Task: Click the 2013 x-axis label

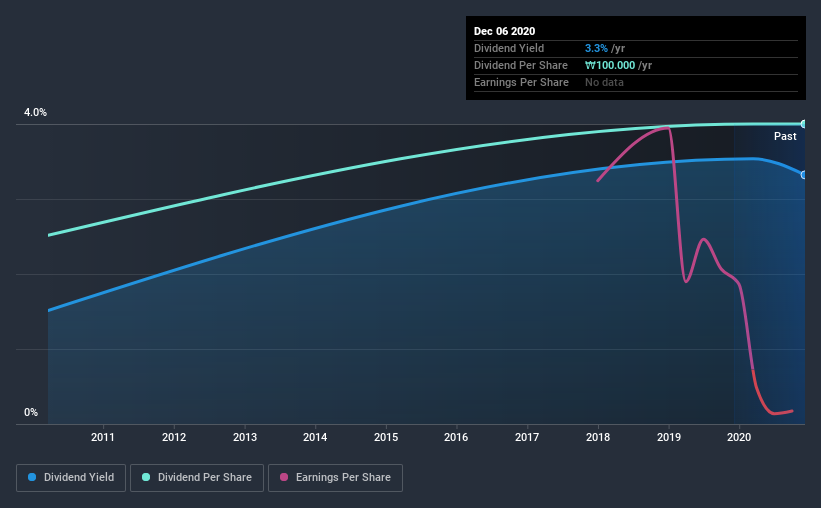Action: click(245, 437)
